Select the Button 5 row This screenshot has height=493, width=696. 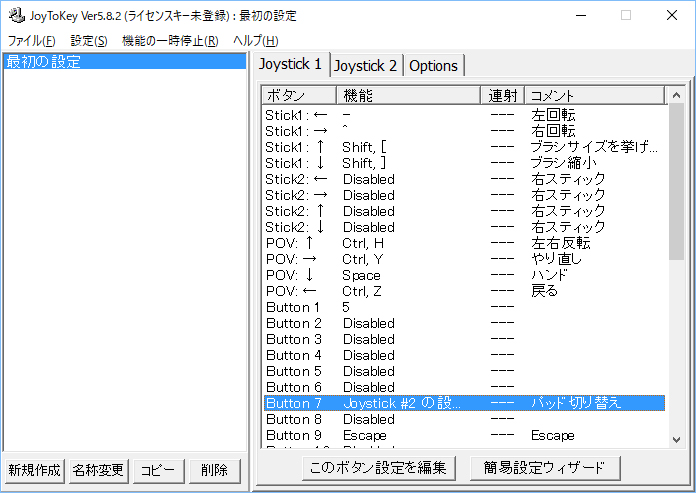click(464, 371)
